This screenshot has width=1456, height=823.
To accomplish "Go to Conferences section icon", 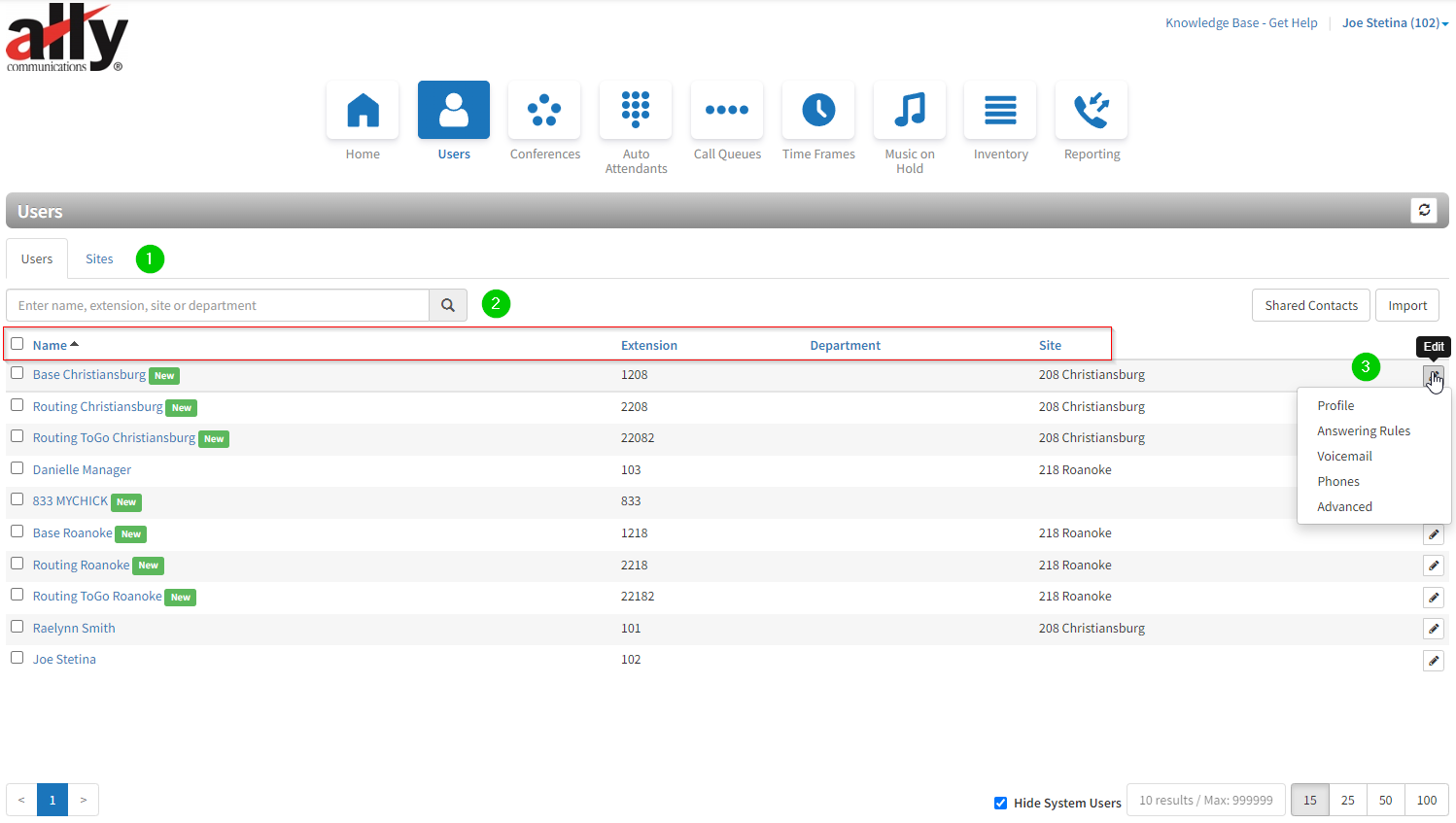I will point(544,110).
